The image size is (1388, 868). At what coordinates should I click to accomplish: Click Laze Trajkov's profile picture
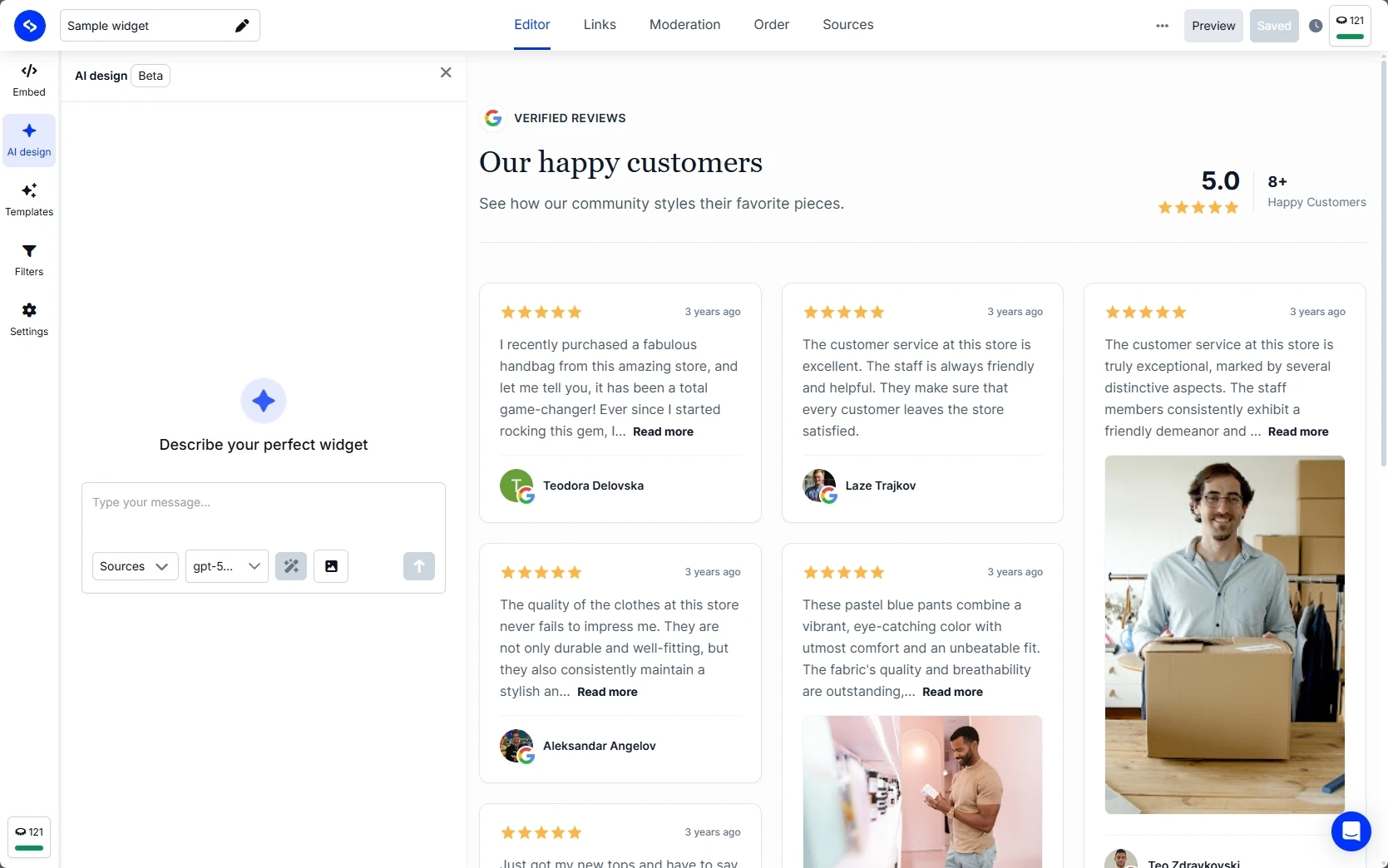(819, 486)
